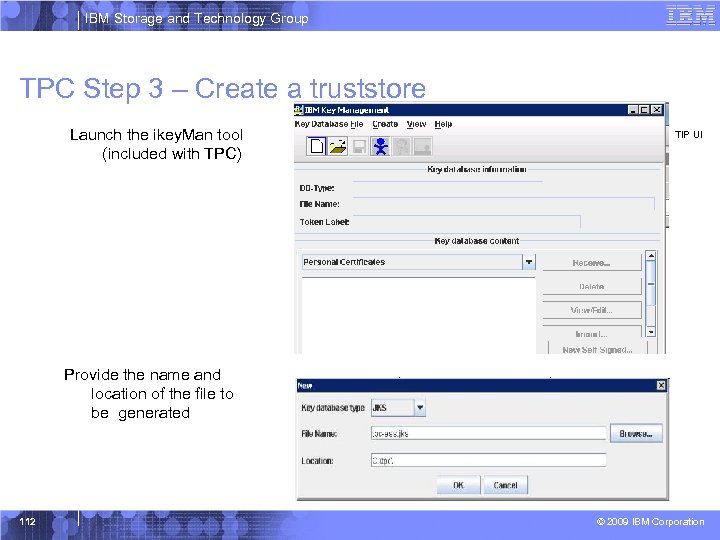Confirm the New dialog with OK
The width and height of the screenshot is (720, 540).
point(458,485)
